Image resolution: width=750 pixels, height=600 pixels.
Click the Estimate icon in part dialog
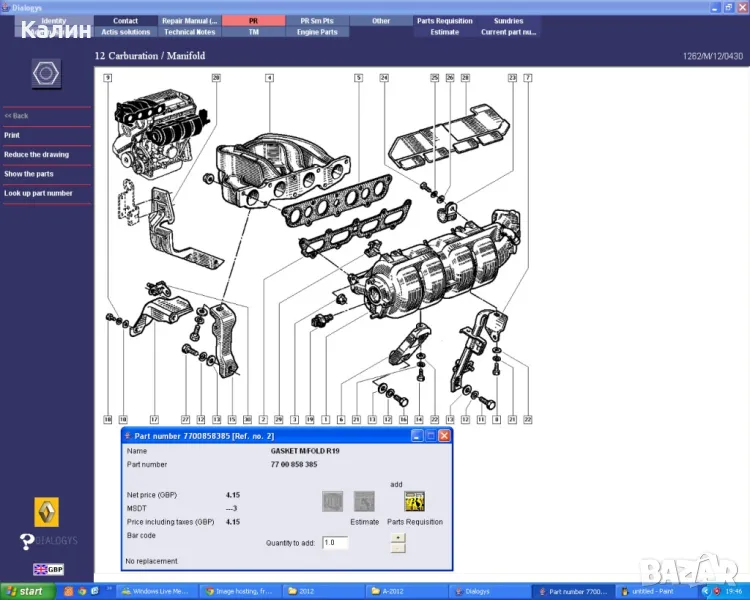pyautogui.click(x=364, y=501)
